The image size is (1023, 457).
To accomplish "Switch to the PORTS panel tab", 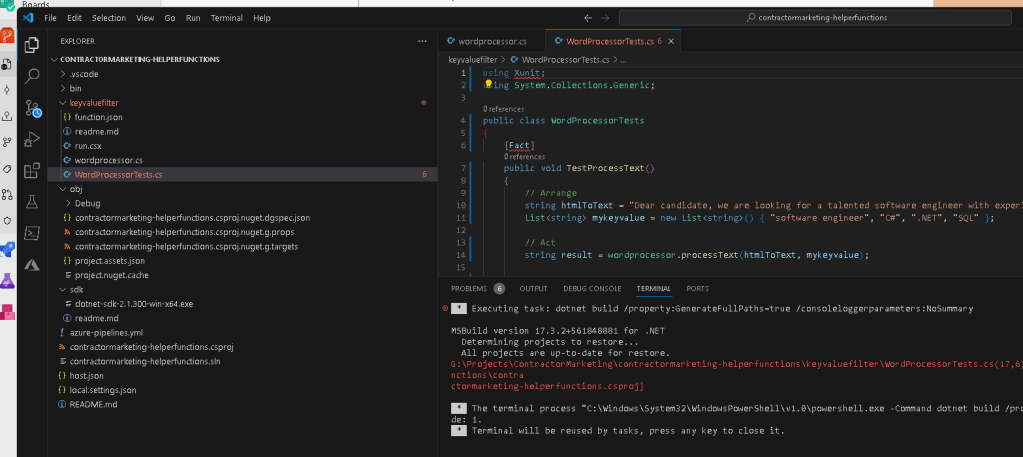I will click(697, 289).
